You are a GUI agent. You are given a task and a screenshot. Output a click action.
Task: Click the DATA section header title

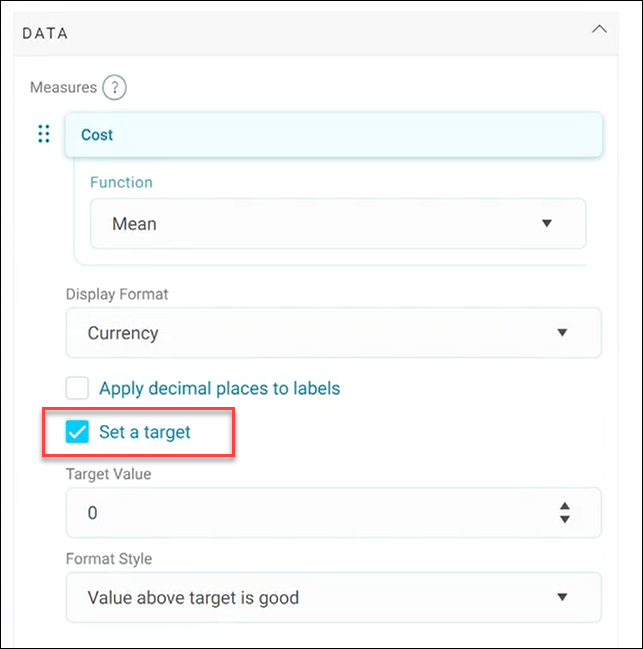[45, 34]
